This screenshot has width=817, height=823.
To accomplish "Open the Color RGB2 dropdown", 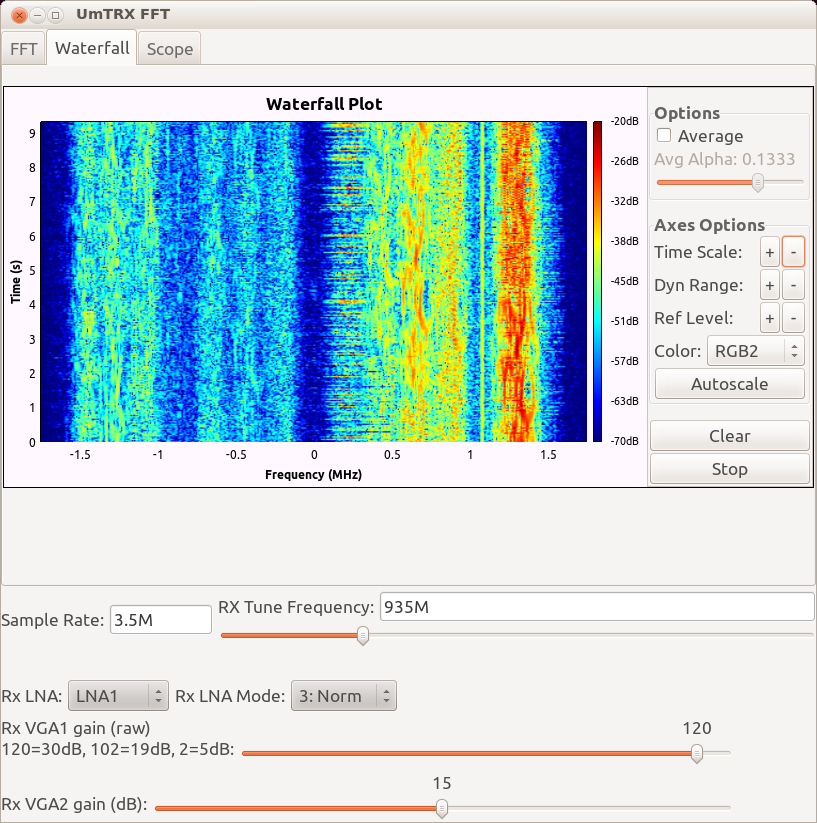I will point(756,351).
